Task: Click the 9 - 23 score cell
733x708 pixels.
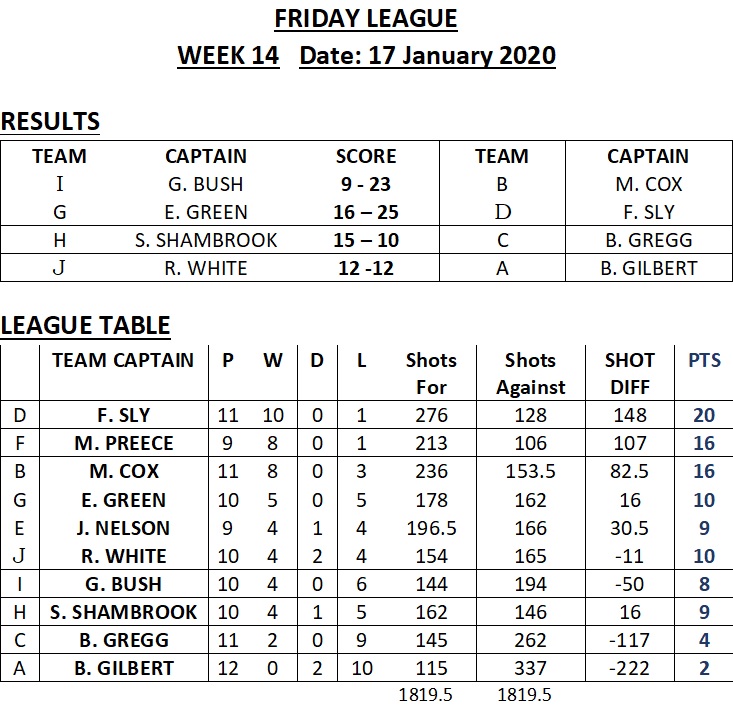Action: click(366, 184)
